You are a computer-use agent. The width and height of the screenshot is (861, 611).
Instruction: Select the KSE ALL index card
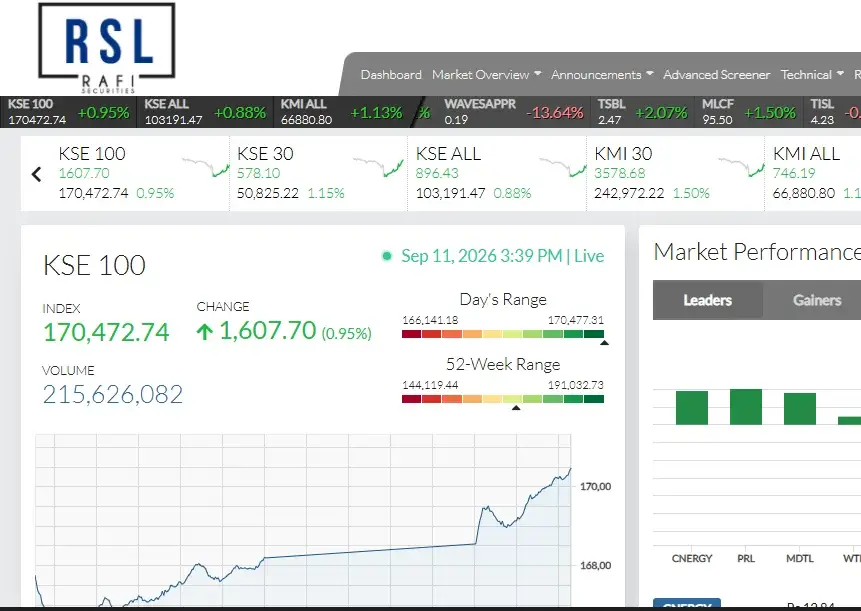(x=497, y=173)
